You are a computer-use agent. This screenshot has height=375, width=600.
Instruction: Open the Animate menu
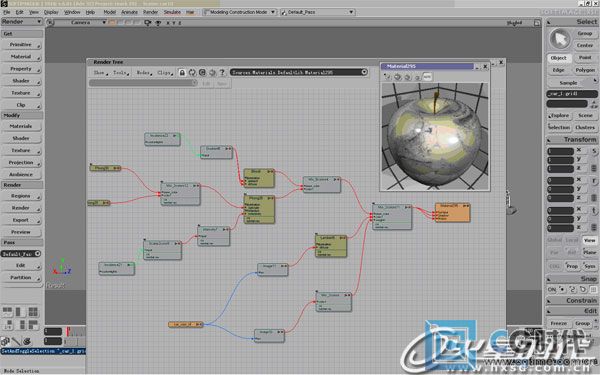(129, 12)
